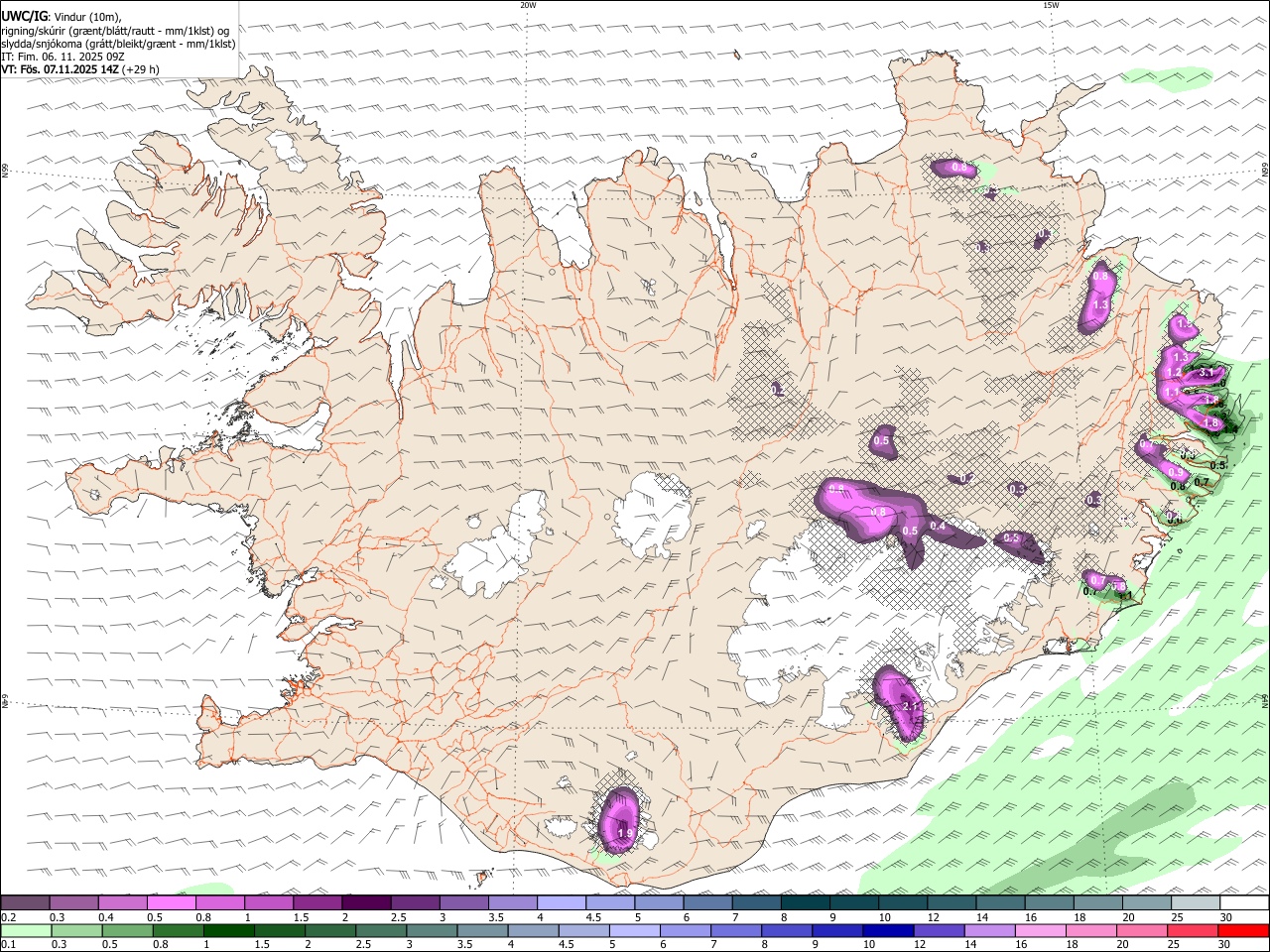Pick top-row legend swatch labeled 0.5
Viewport: 1270px width, 952px height.
(171, 902)
